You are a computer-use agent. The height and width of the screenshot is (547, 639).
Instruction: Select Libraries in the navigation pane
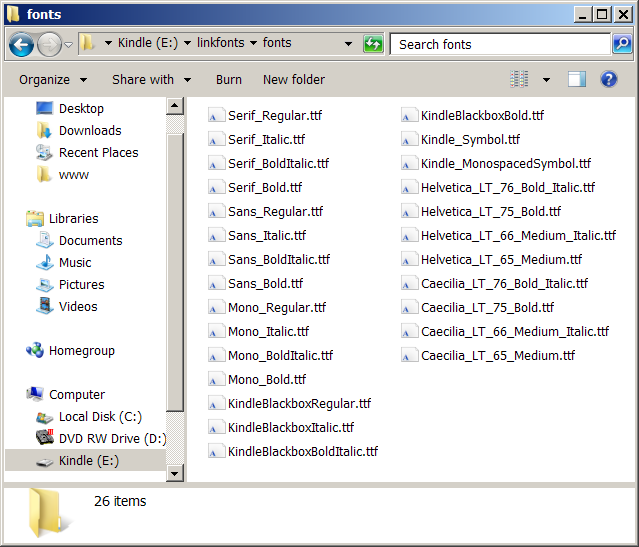click(62, 218)
